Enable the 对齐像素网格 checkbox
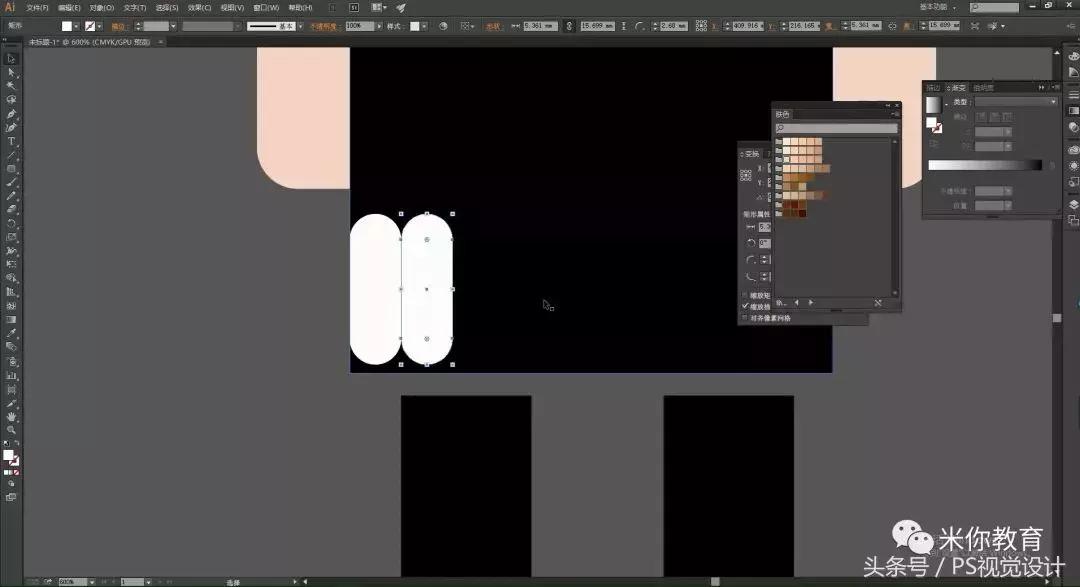 click(x=744, y=317)
